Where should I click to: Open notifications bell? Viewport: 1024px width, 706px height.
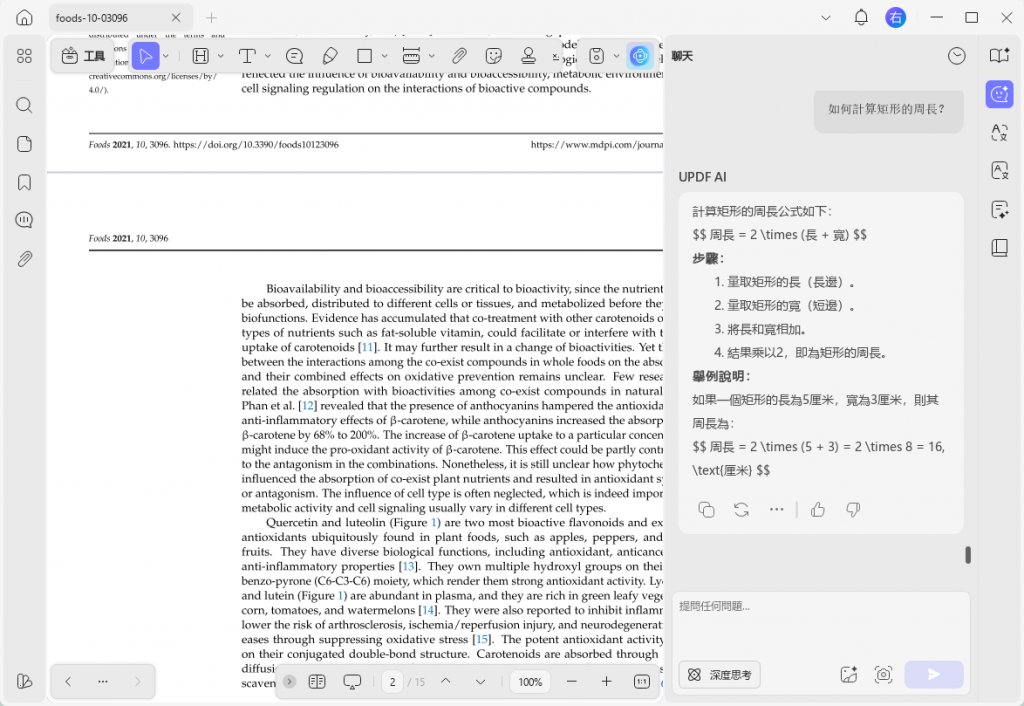pyautogui.click(x=861, y=18)
